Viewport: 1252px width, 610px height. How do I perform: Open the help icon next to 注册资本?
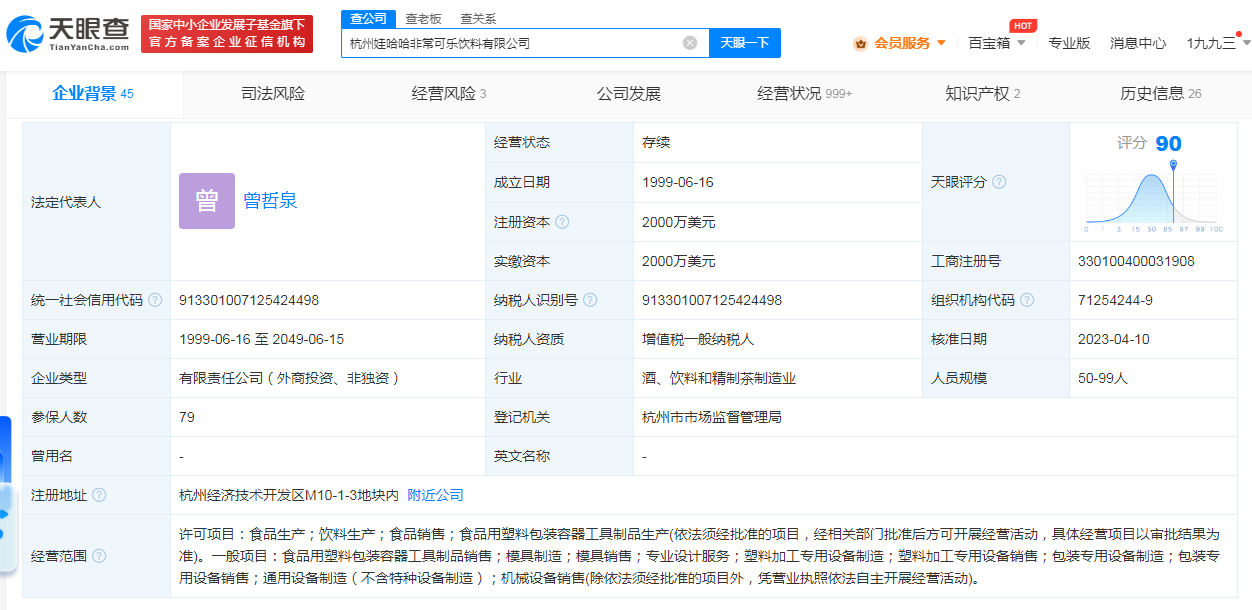pyautogui.click(x=562, y=222)
